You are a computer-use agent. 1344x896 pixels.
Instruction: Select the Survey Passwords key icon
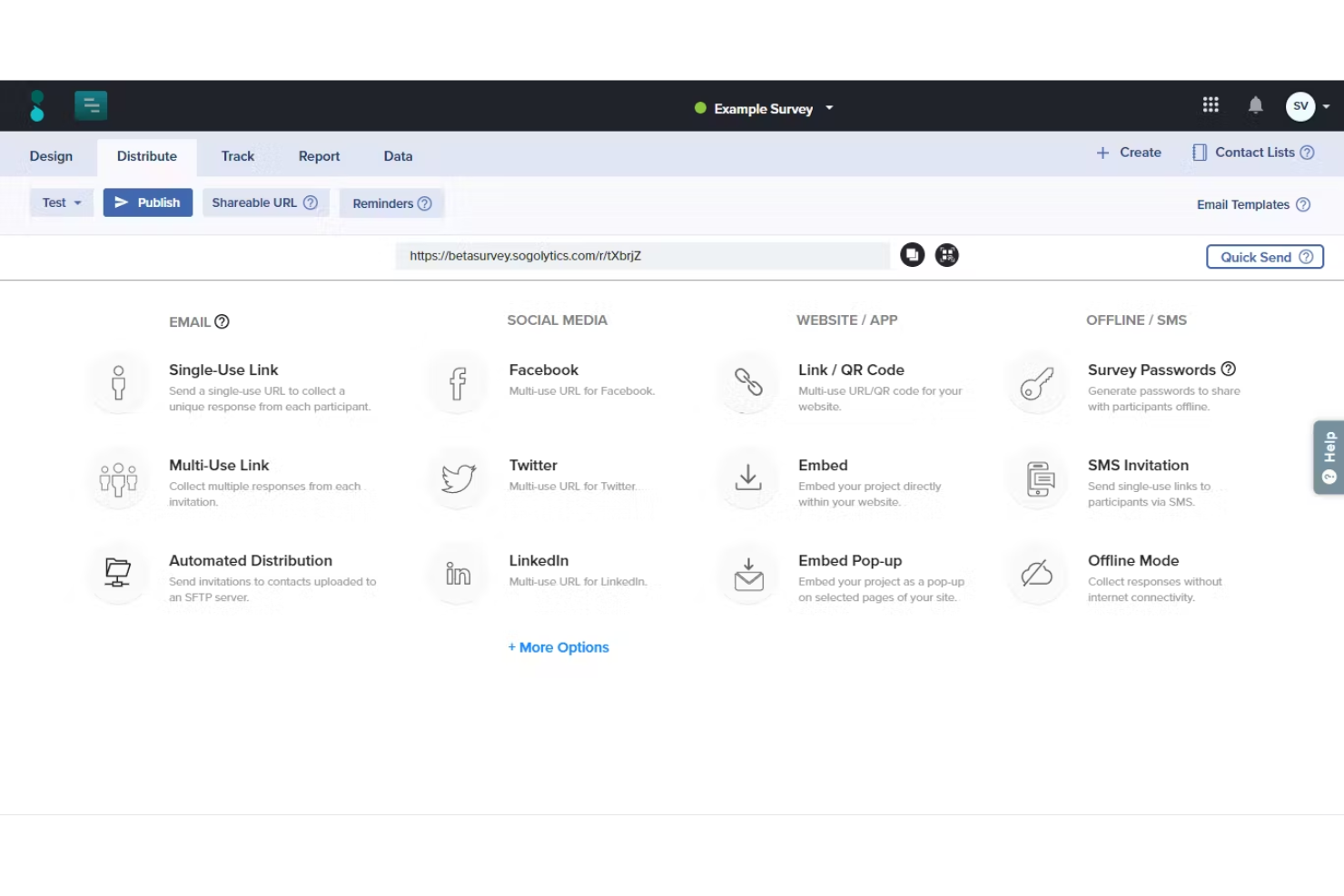coord(1036,382)
